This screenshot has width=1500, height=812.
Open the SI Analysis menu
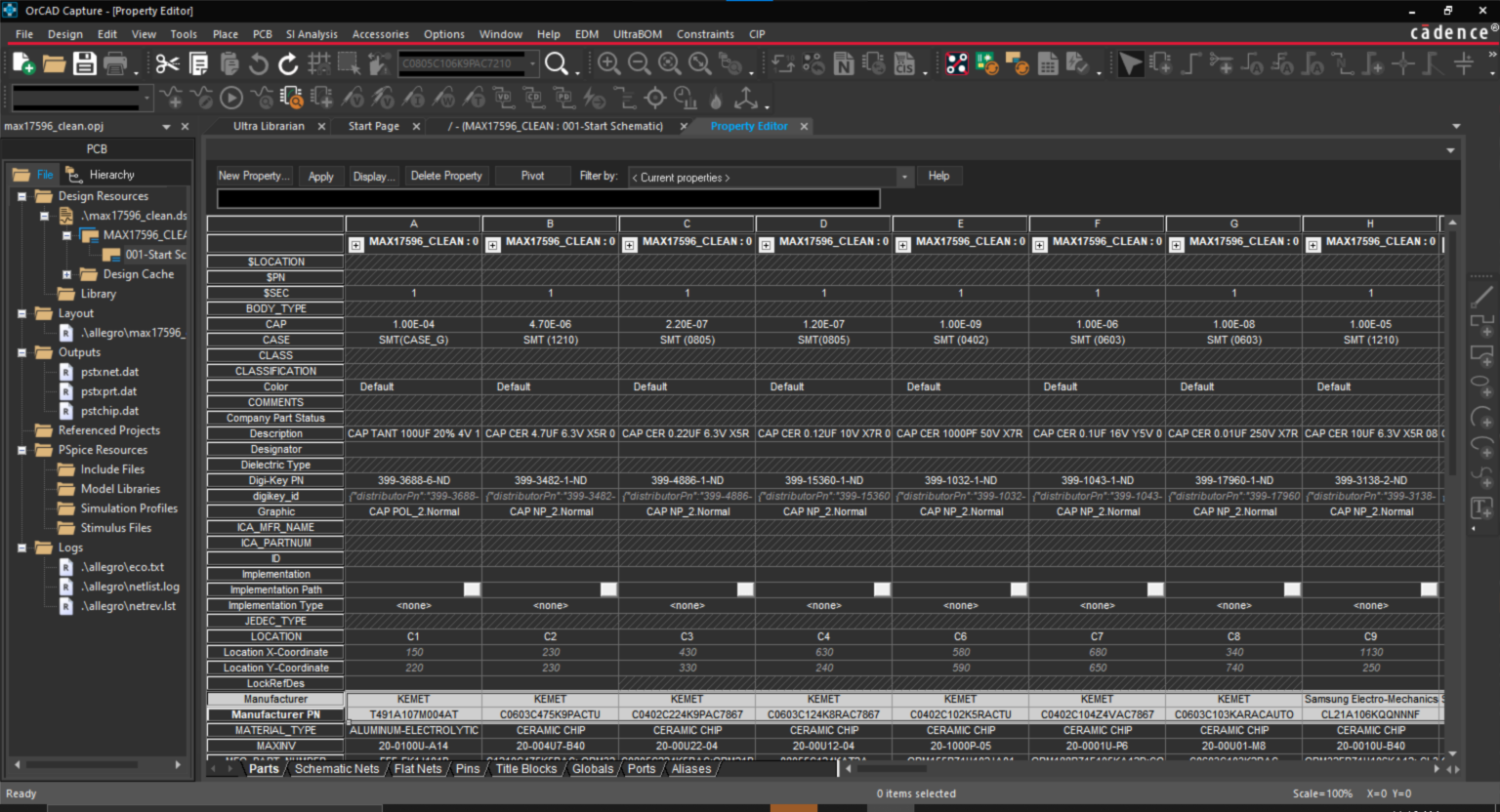[312, 34]
